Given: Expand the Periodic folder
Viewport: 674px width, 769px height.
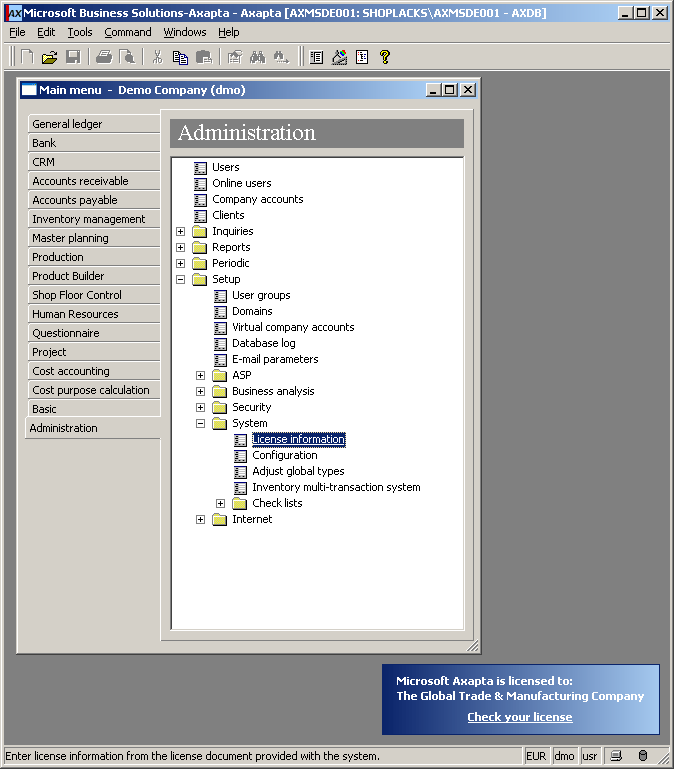Looking at the screenshot, I should [x=181, y=263].
